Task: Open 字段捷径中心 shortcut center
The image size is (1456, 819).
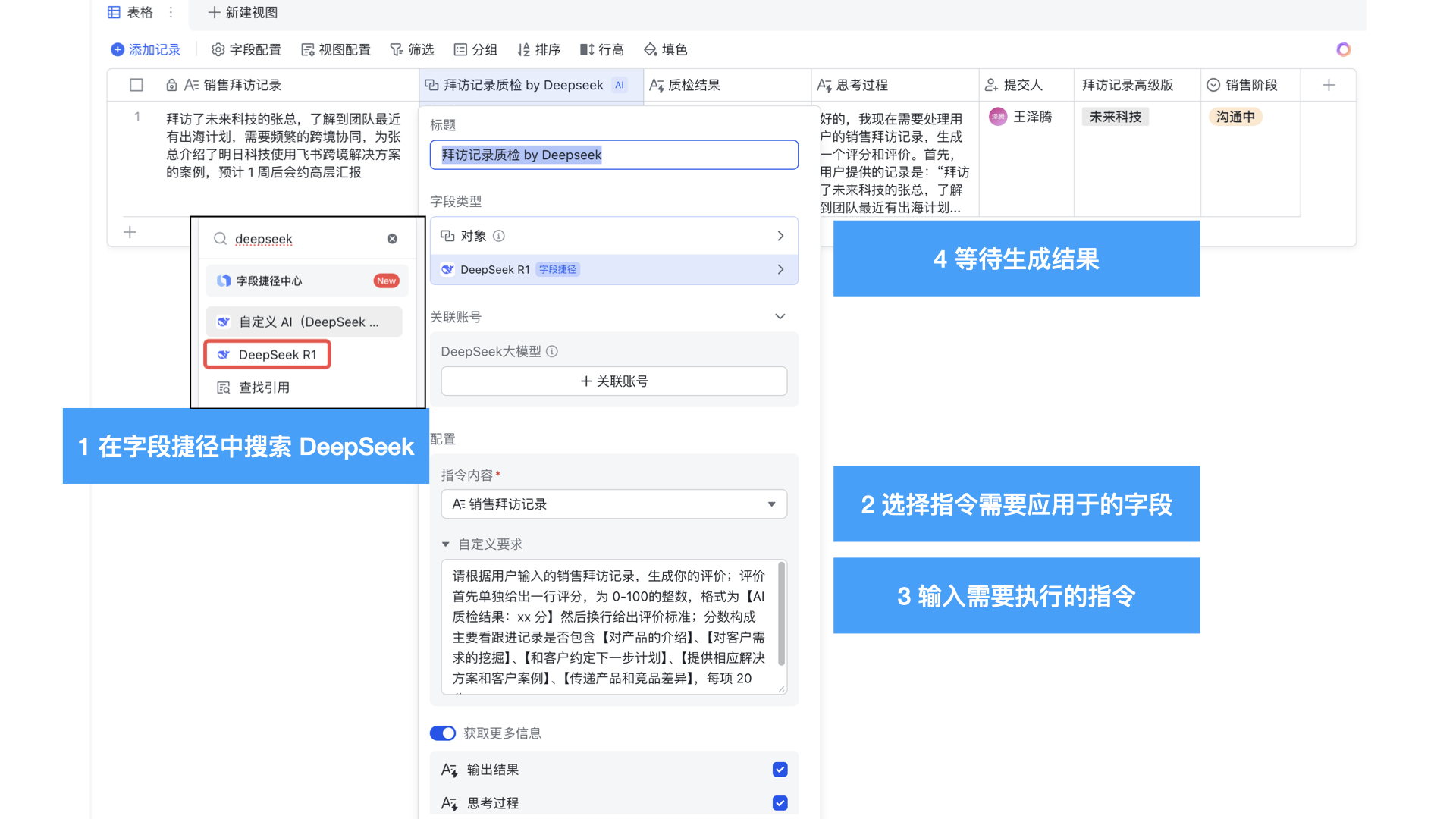Action: (x=306, y=281)
